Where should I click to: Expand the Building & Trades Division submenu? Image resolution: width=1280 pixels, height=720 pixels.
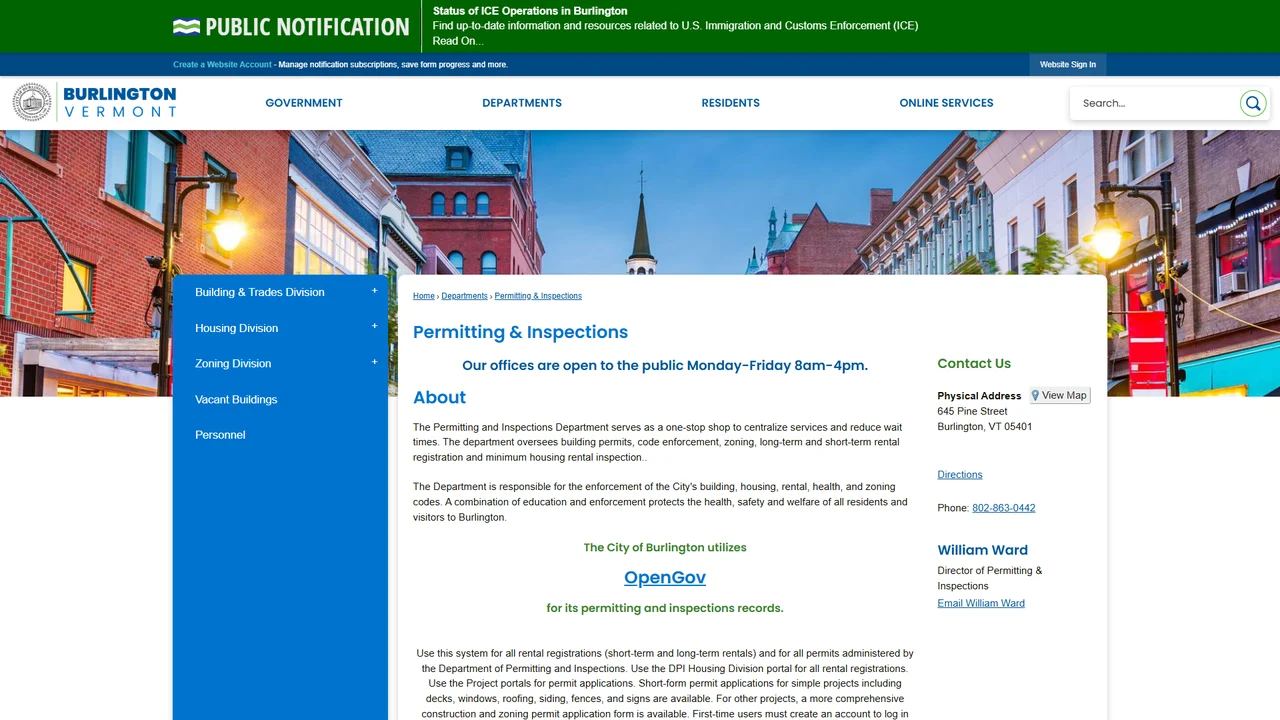375,291
